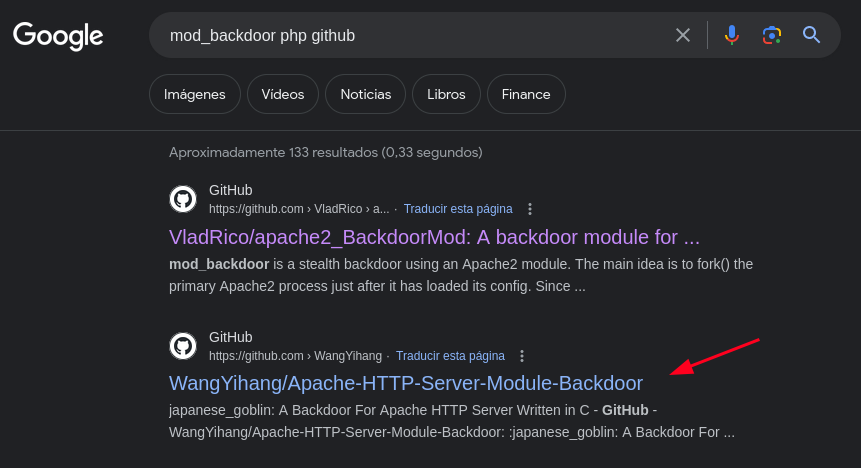
Task: Click GitHub site name above VladRico result
Action: [231, 190]
